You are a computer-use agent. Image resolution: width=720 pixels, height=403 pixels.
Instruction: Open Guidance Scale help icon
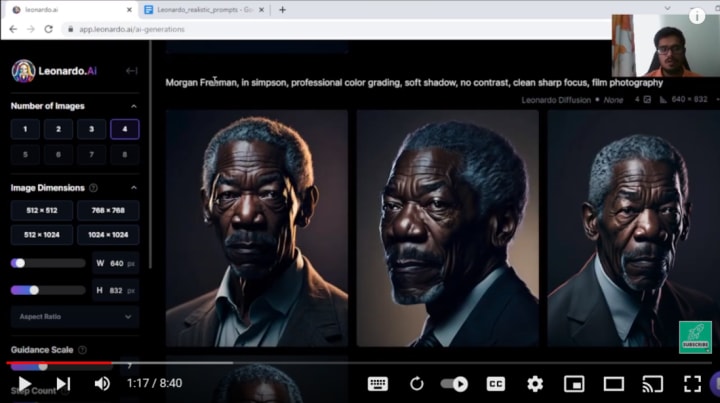82,350
